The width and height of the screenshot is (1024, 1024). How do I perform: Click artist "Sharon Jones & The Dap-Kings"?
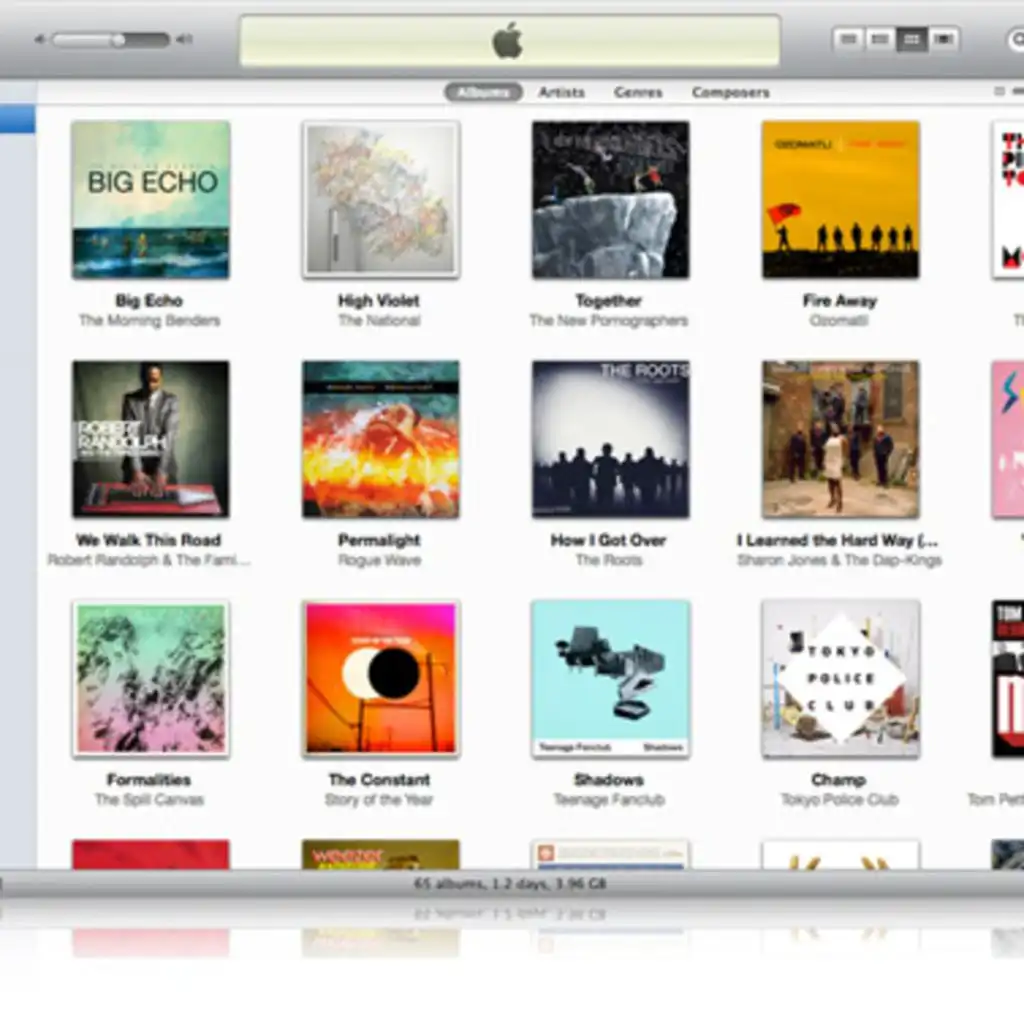point(839,560)
